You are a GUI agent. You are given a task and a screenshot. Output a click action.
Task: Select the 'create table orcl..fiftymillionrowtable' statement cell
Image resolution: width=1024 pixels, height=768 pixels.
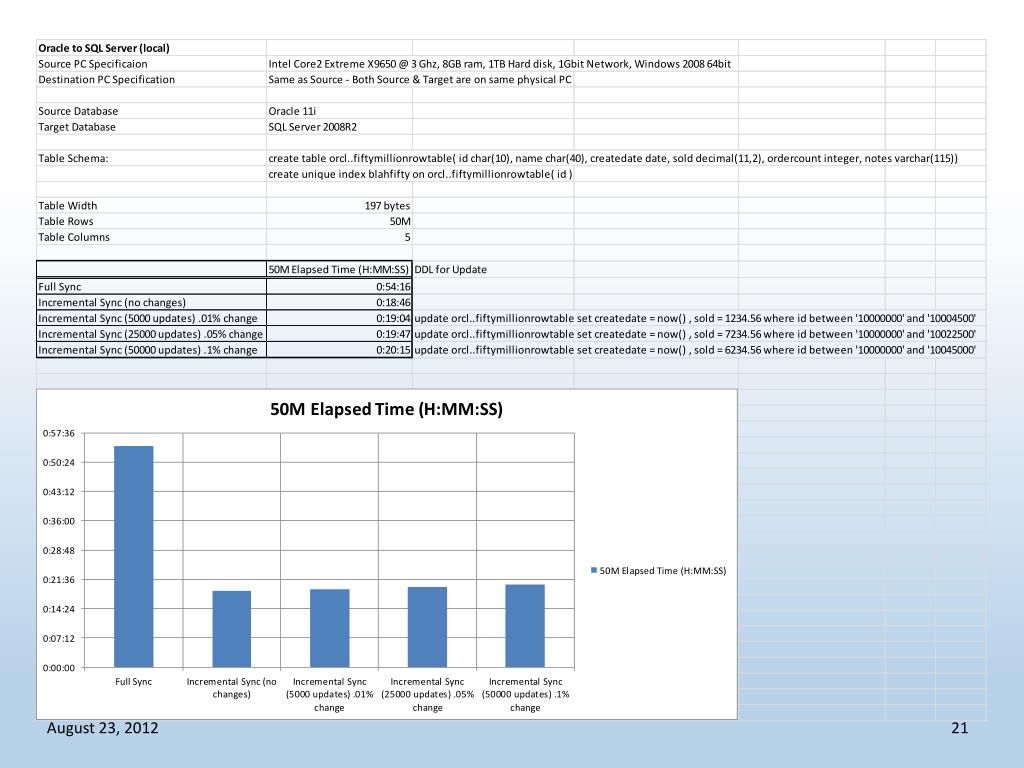[x=613, y=158]
